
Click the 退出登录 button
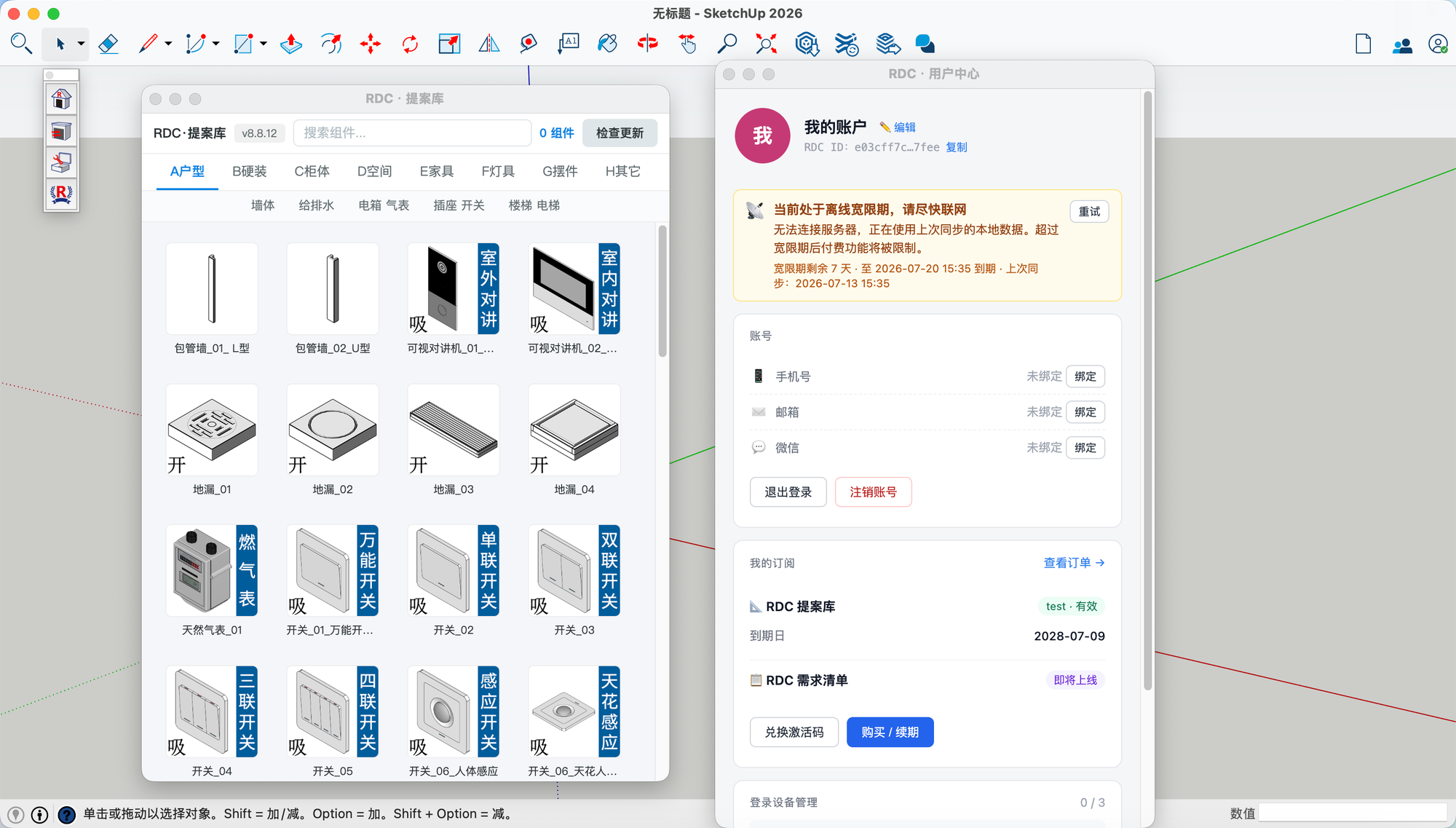[x=788, y=492]
